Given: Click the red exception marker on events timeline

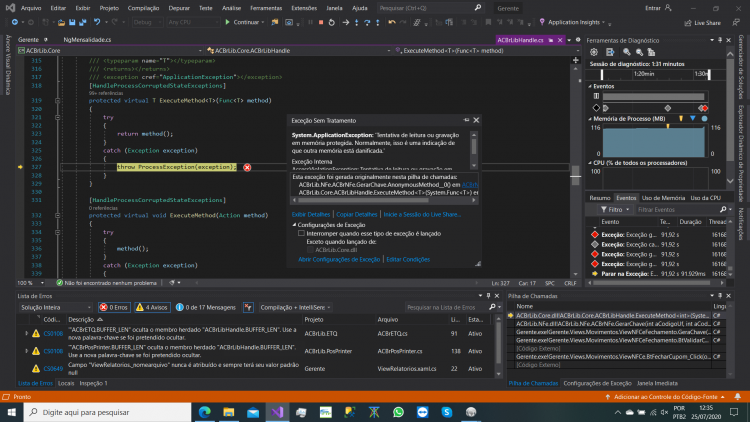Looking at the screenshot, I should click(704, 108).
